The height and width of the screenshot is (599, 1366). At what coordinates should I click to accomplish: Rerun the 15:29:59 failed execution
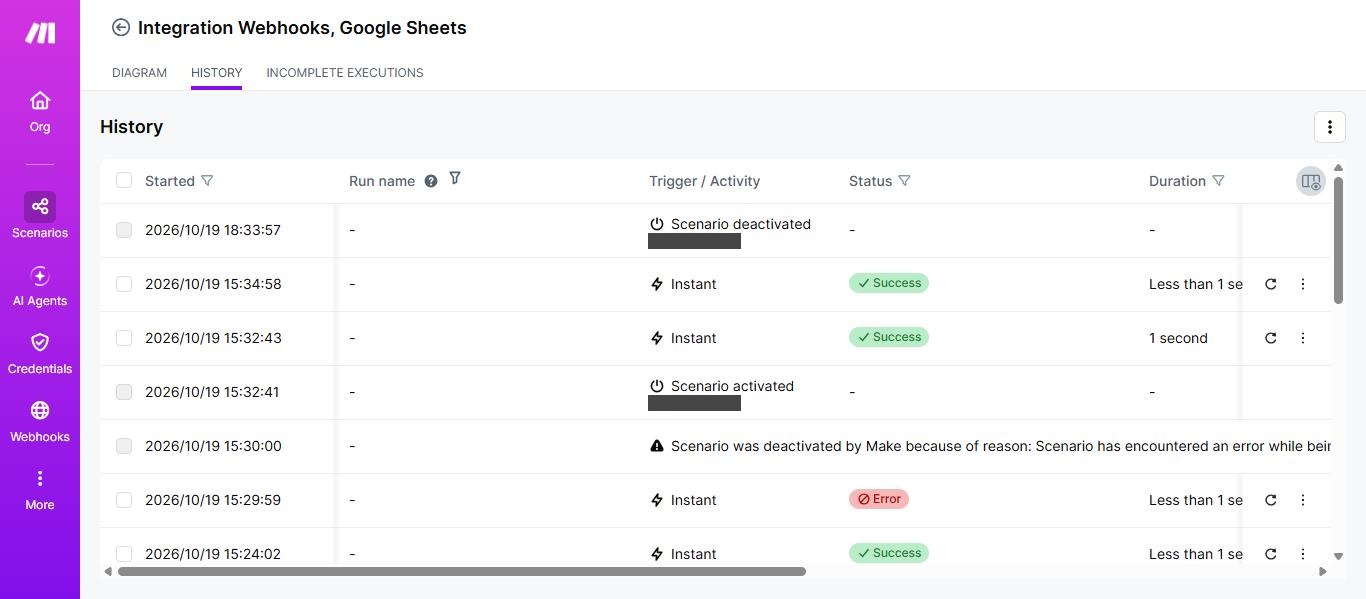point(1271,500)
